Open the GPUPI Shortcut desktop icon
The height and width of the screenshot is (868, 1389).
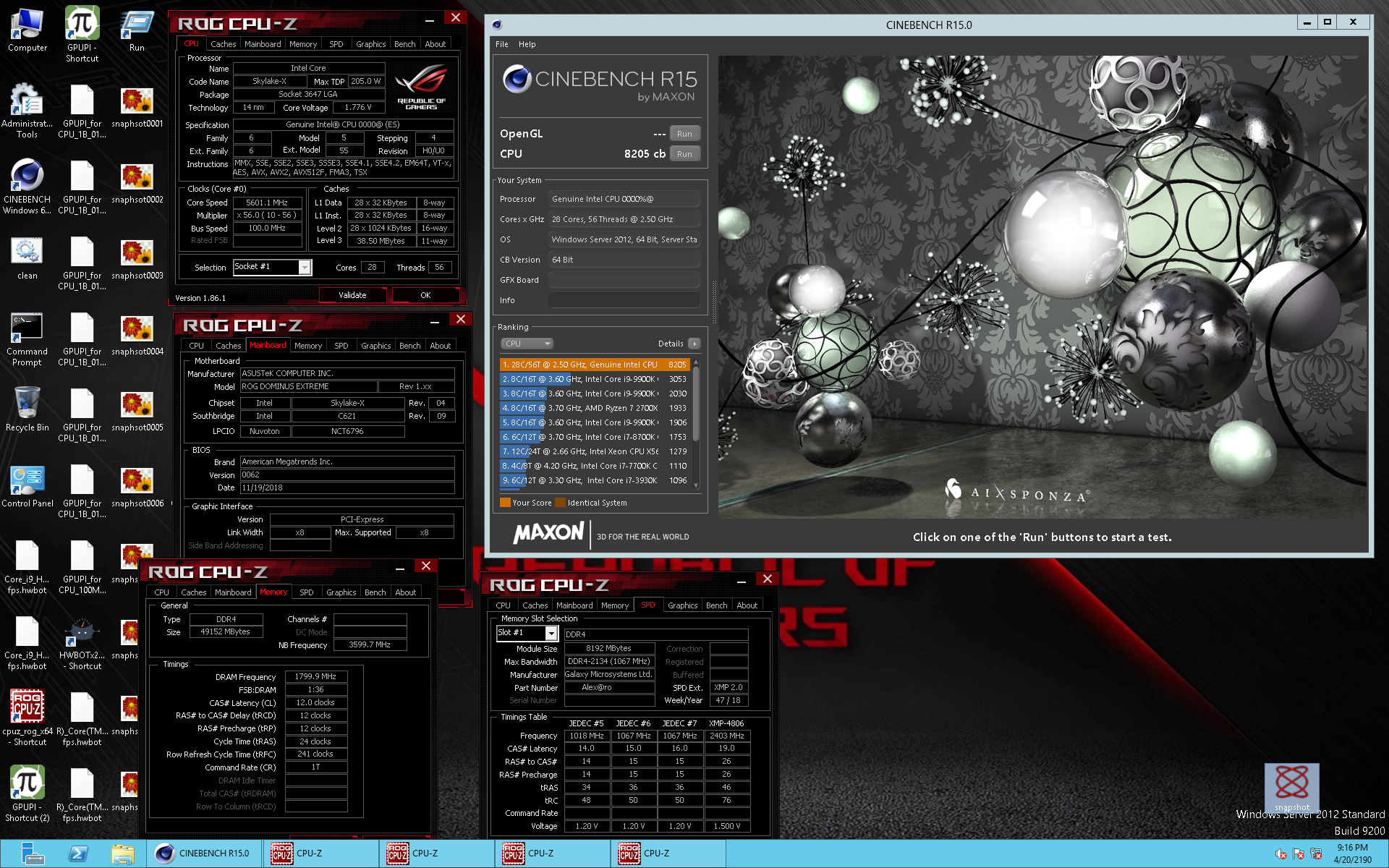click(x=82, y=34)
